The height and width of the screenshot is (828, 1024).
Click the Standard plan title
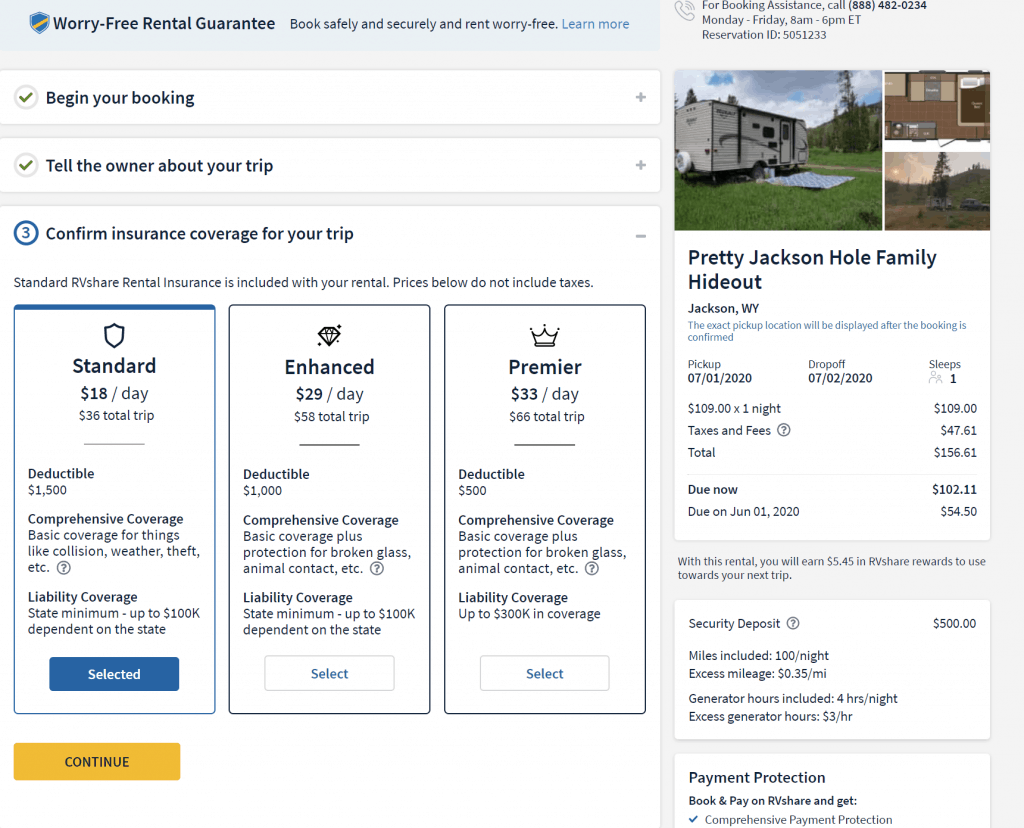(x=114, y=366)
